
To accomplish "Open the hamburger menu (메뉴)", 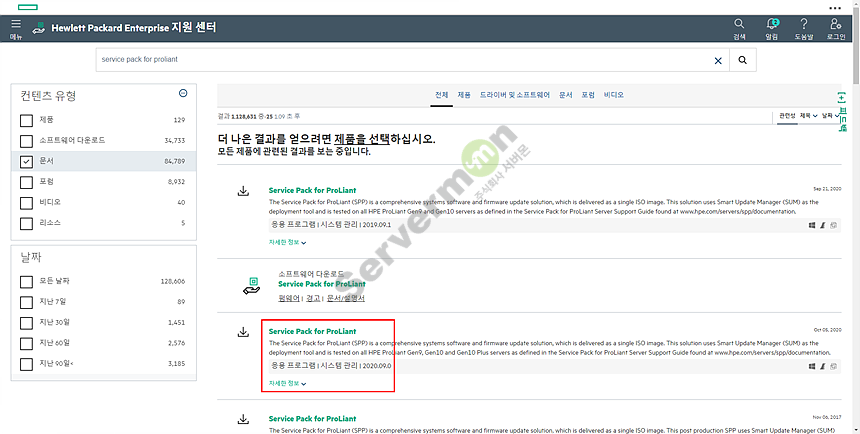I will point(16,29).
